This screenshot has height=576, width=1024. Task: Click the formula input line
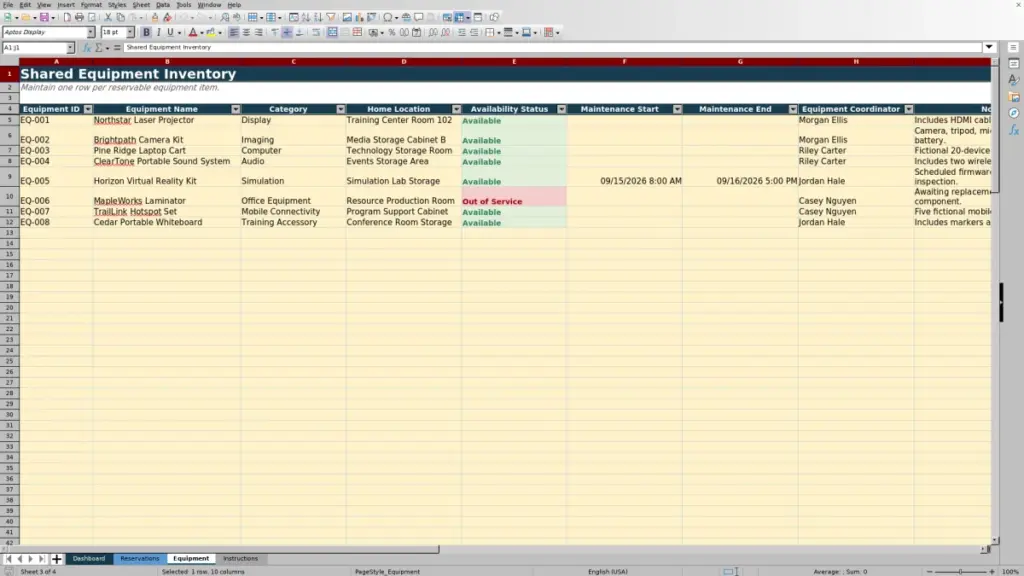552,48
